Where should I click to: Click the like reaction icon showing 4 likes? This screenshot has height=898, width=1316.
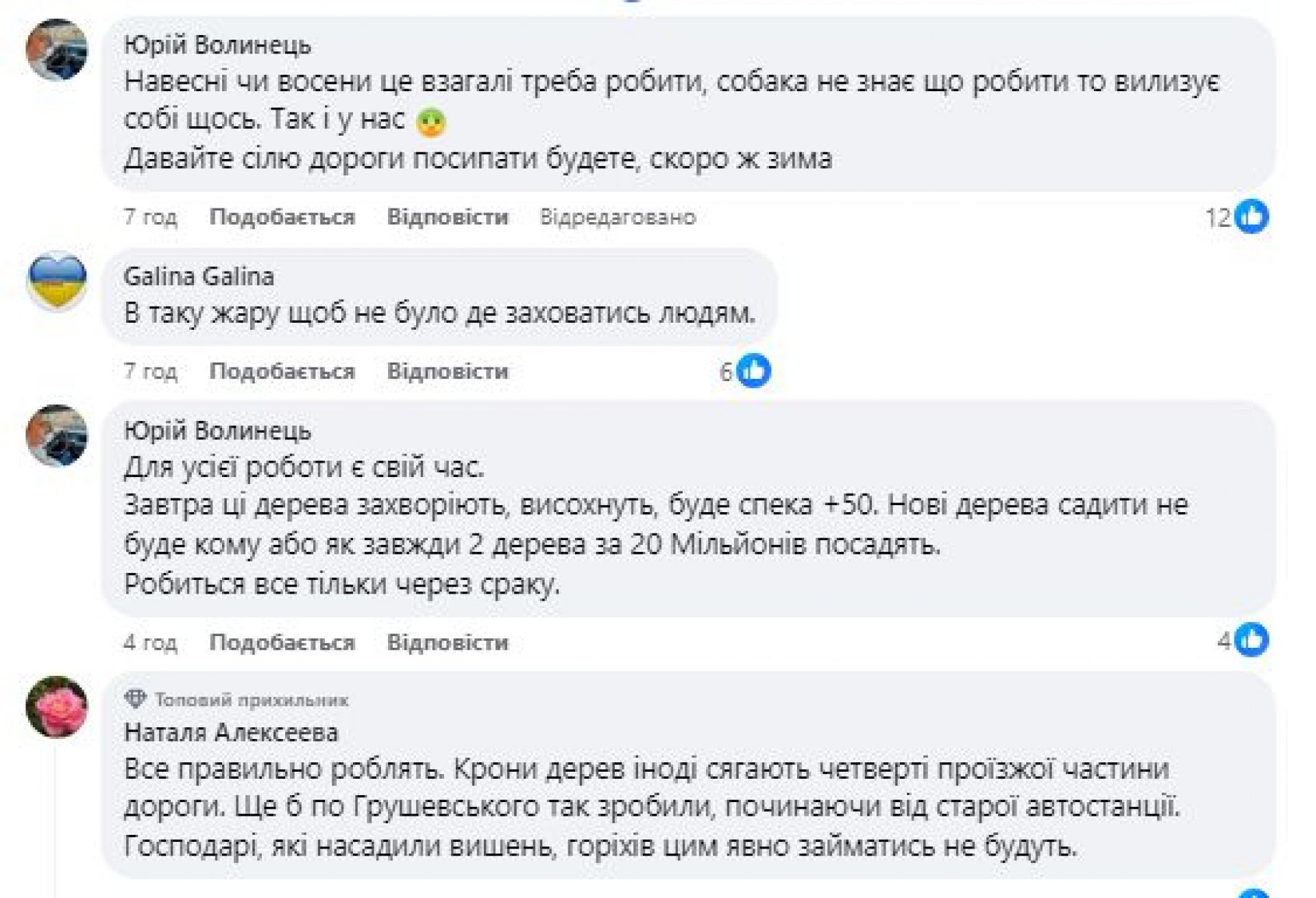[x=1251, y=640]
